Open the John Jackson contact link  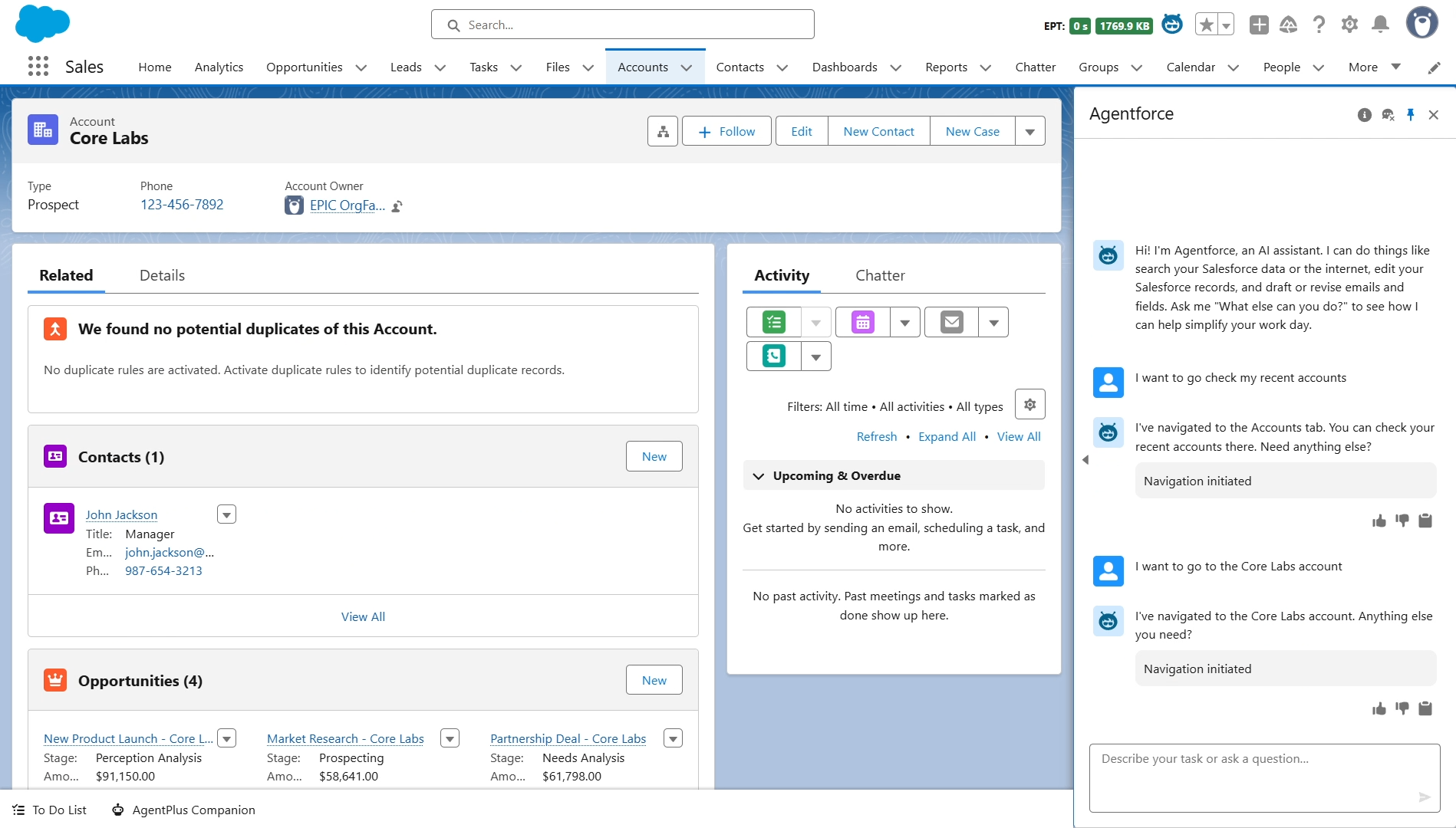pyautogui.click(x=121, y=515)
